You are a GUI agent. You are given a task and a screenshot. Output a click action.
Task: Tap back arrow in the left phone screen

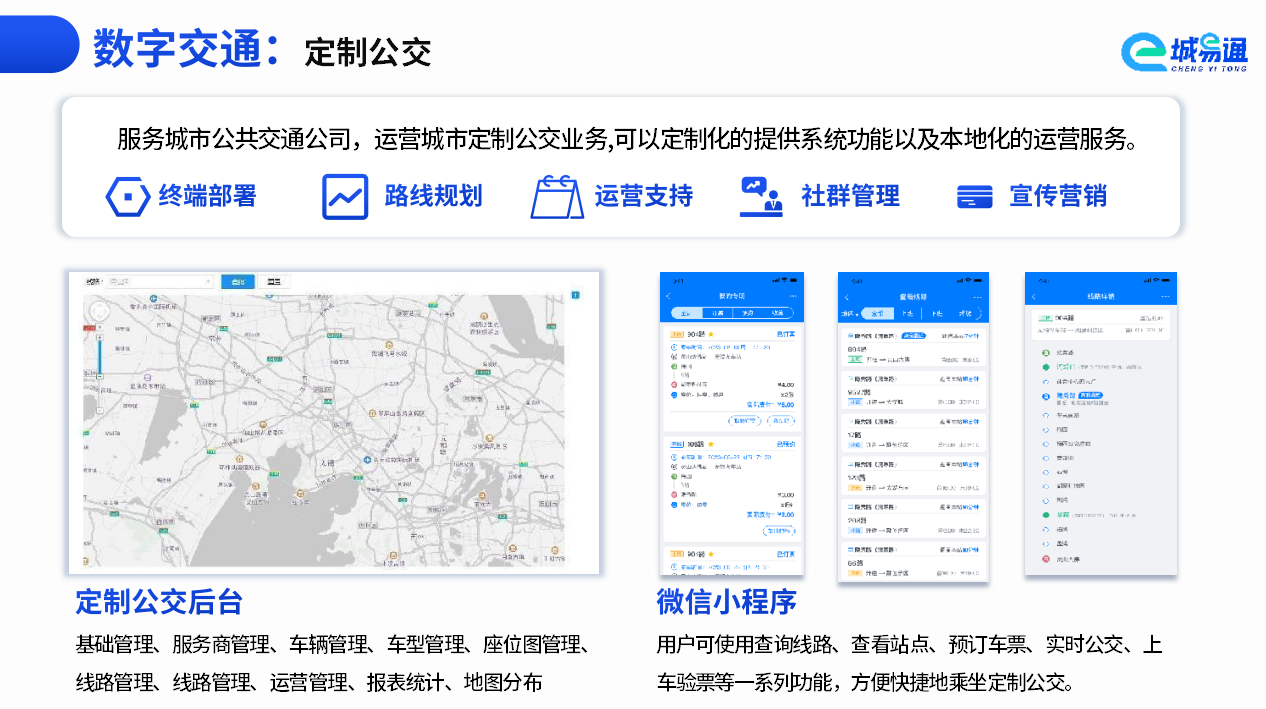pos(668,296)
